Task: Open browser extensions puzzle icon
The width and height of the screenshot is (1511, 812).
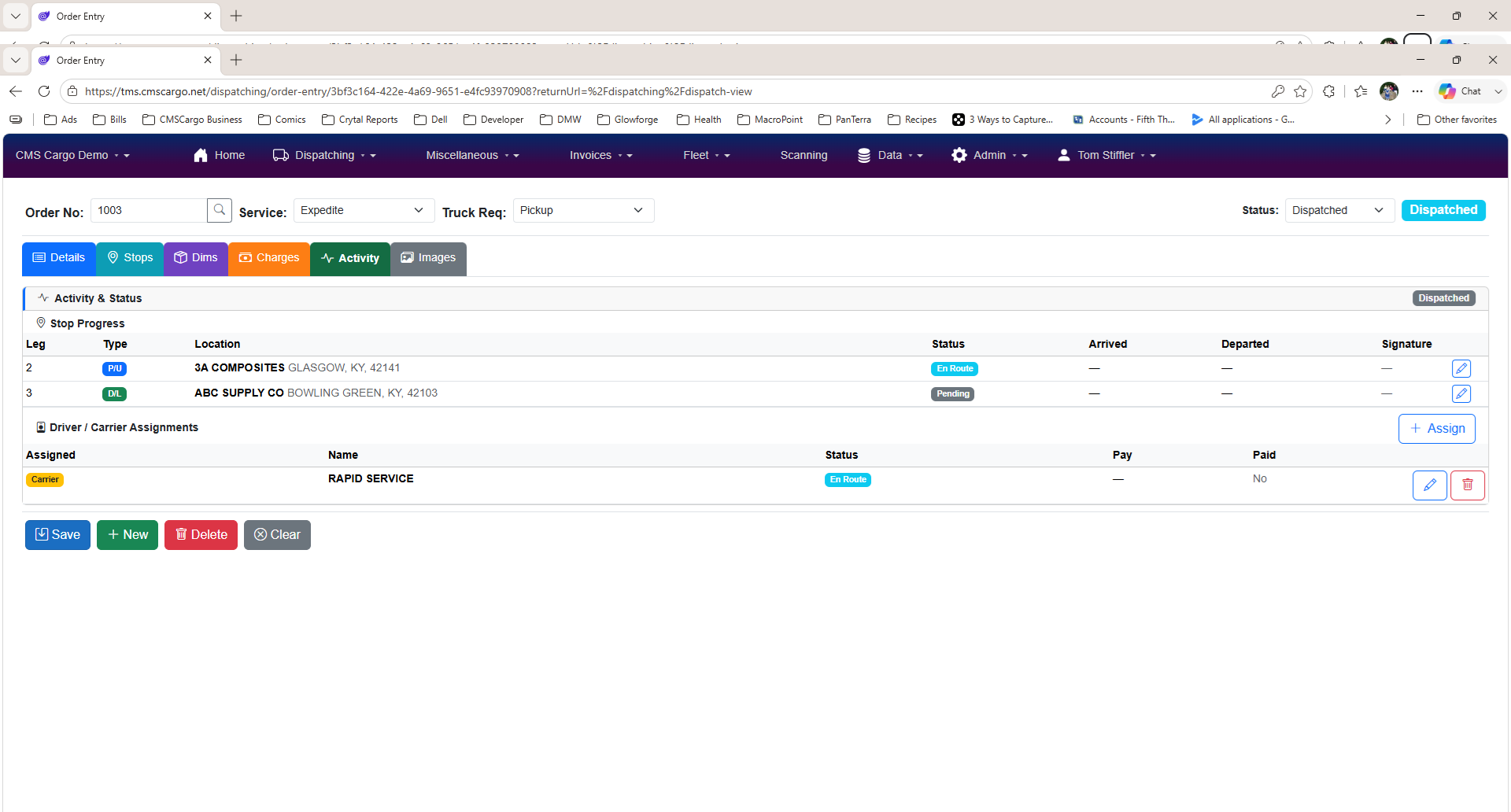Action: pos(1329,91)
